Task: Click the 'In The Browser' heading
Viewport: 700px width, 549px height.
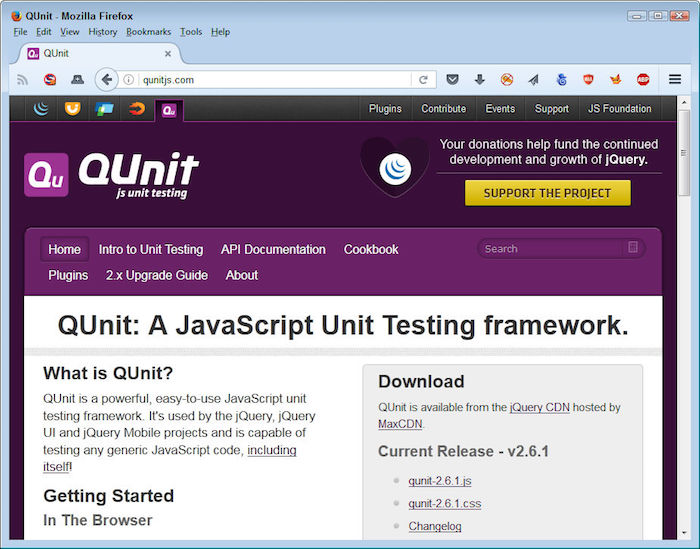Action: 98,520
